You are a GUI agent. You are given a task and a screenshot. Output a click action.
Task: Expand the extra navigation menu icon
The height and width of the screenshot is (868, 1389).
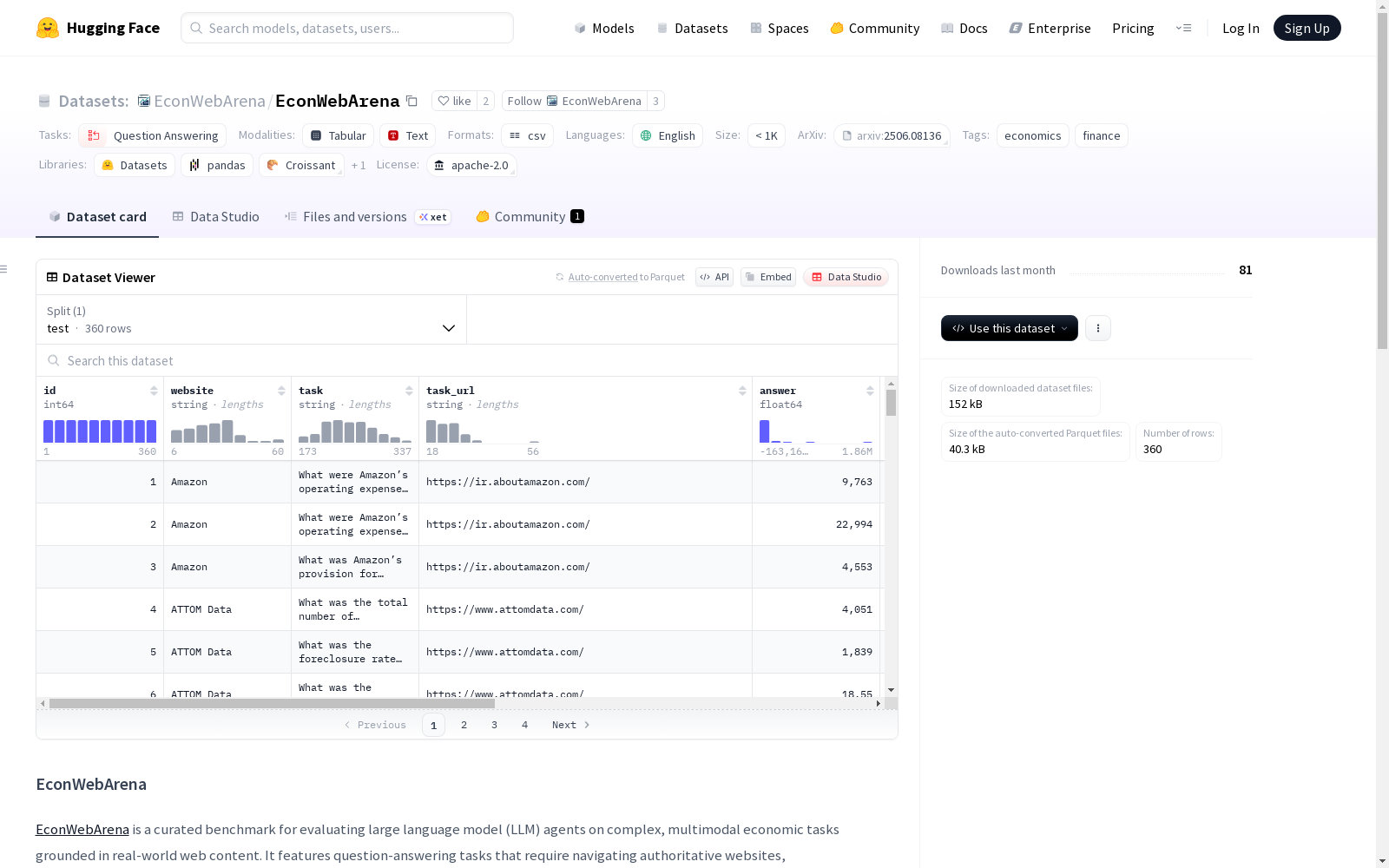pyautogui.click(x=1183, y=29)
